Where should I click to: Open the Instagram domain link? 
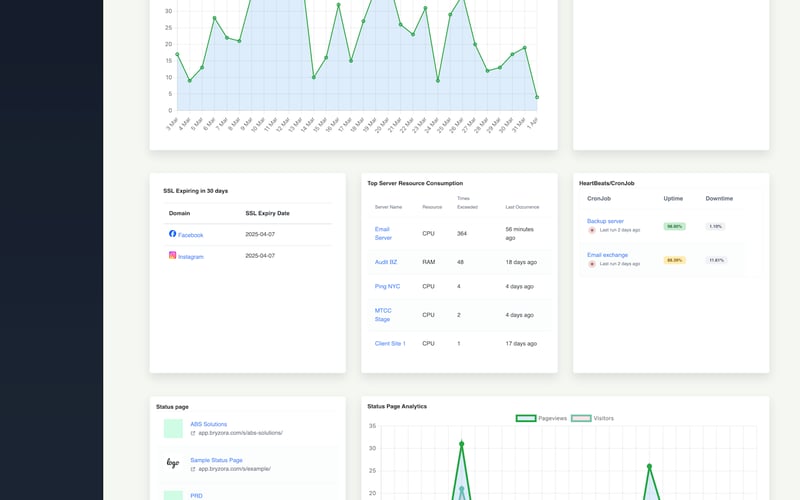point(191,257)
